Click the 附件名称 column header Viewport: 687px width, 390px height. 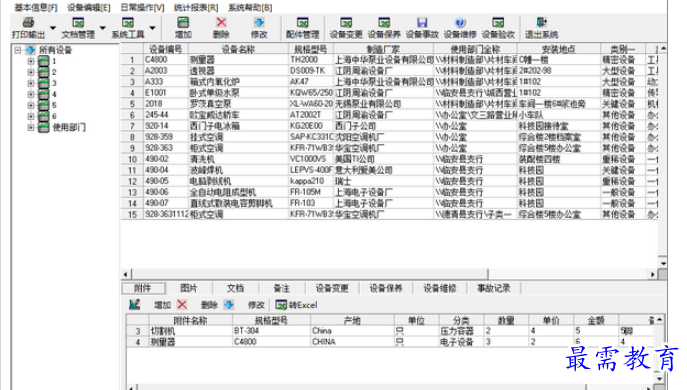191,320
